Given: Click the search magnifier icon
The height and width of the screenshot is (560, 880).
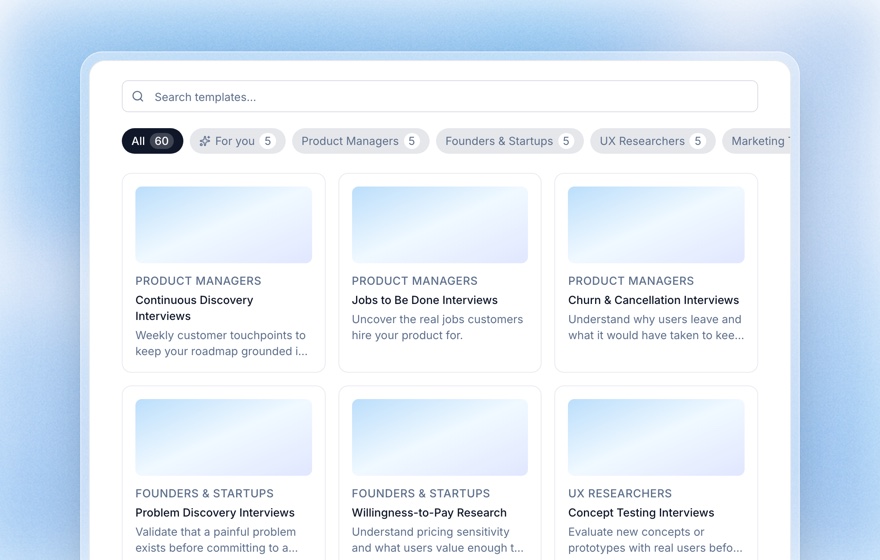Looking at the screenshot, I should tap(138, 97).
